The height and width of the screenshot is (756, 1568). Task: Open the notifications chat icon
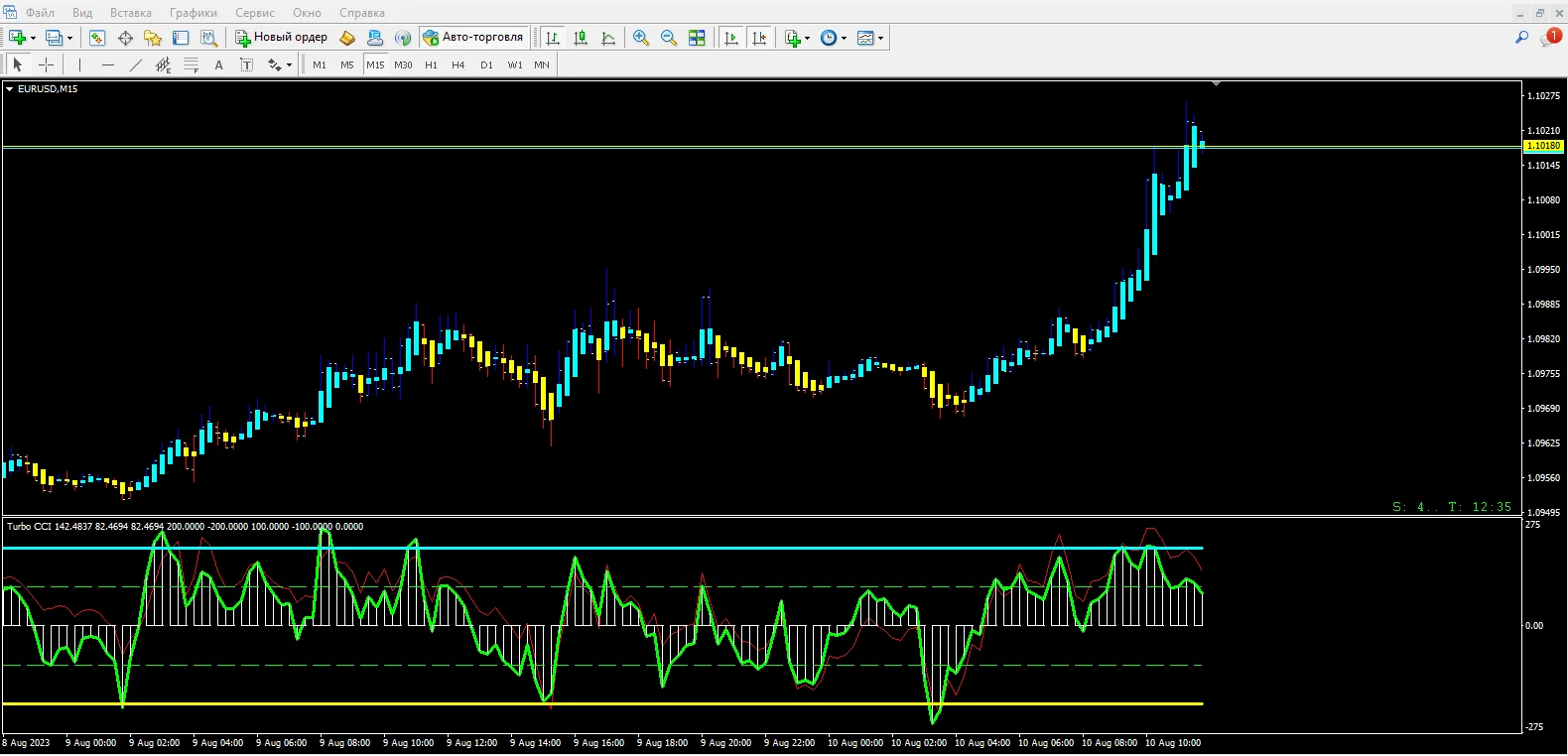click(1550, 38)
